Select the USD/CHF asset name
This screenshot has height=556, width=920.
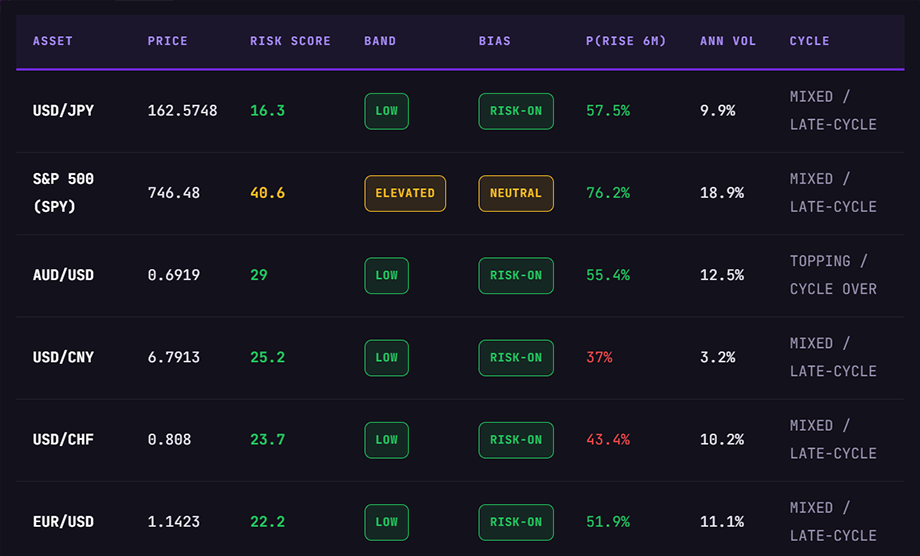point(63,439)
